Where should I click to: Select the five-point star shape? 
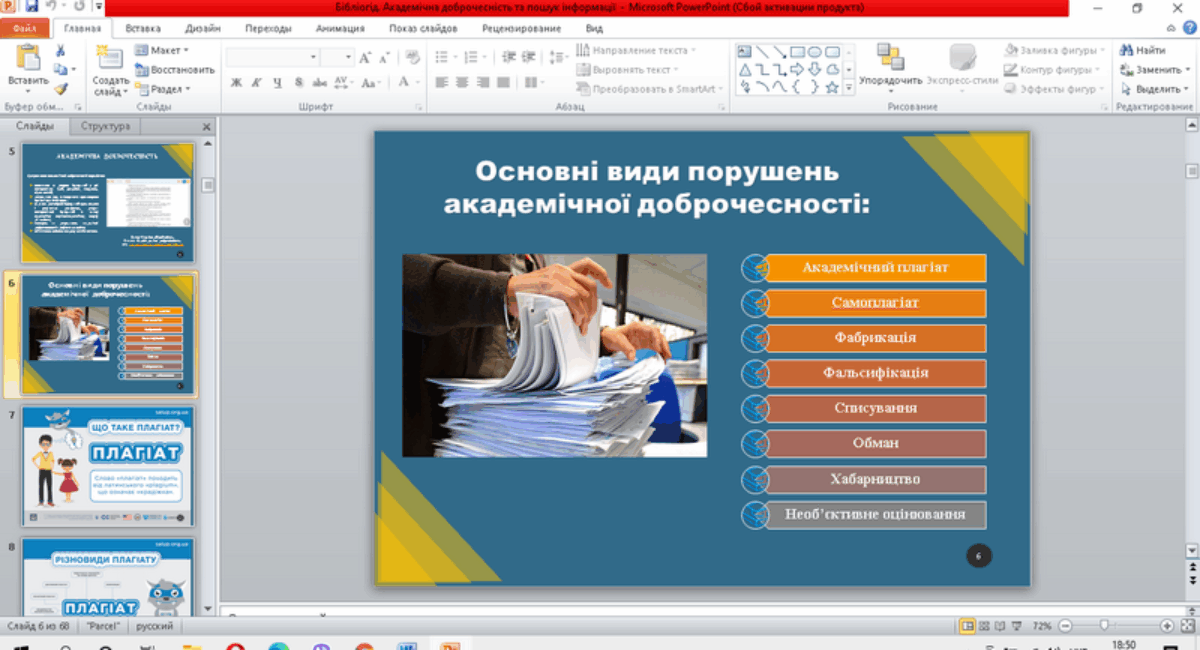click(x=832, y=87)
